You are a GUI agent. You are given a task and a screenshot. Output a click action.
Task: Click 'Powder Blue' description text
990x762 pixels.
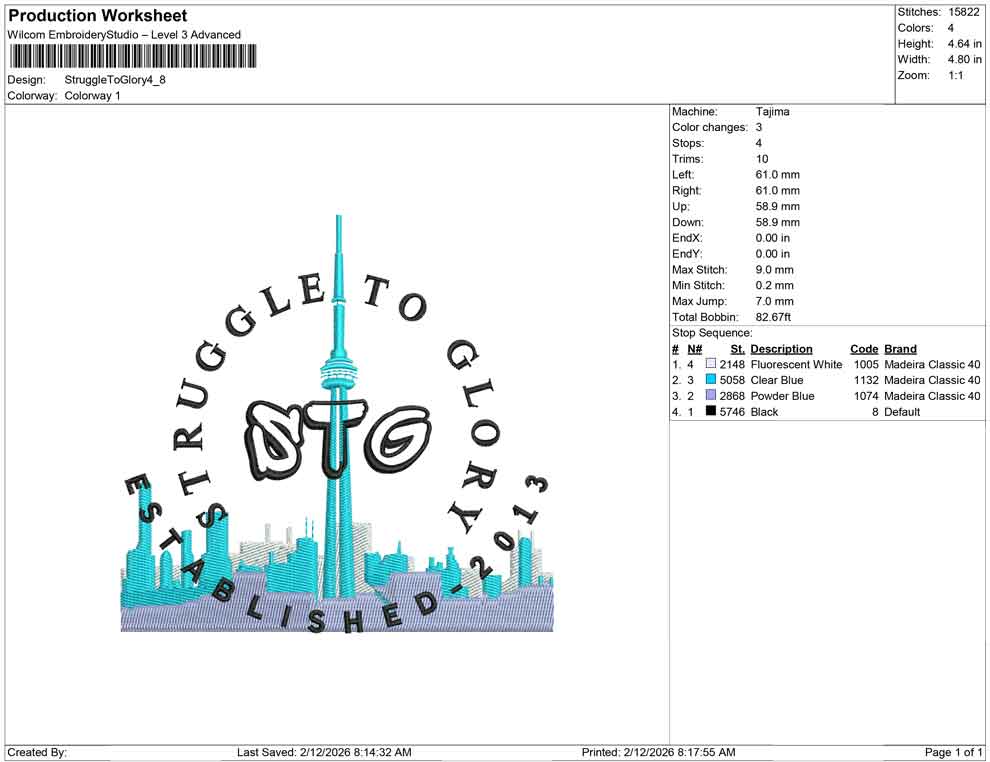pos(782,395)
